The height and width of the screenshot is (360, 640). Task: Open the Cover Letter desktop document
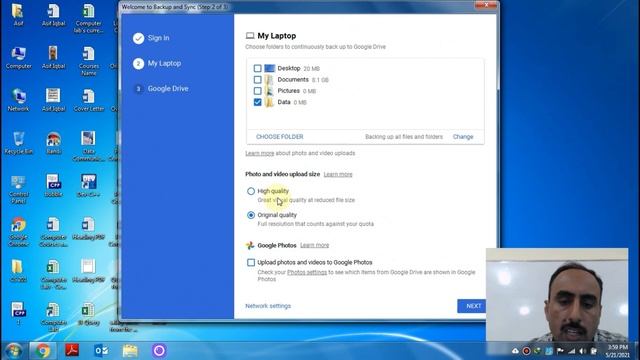(89, 100)
